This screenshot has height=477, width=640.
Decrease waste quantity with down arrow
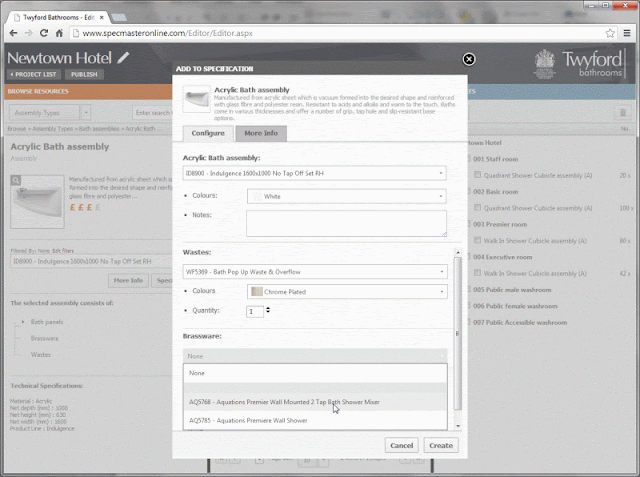[x=268, y=312]
